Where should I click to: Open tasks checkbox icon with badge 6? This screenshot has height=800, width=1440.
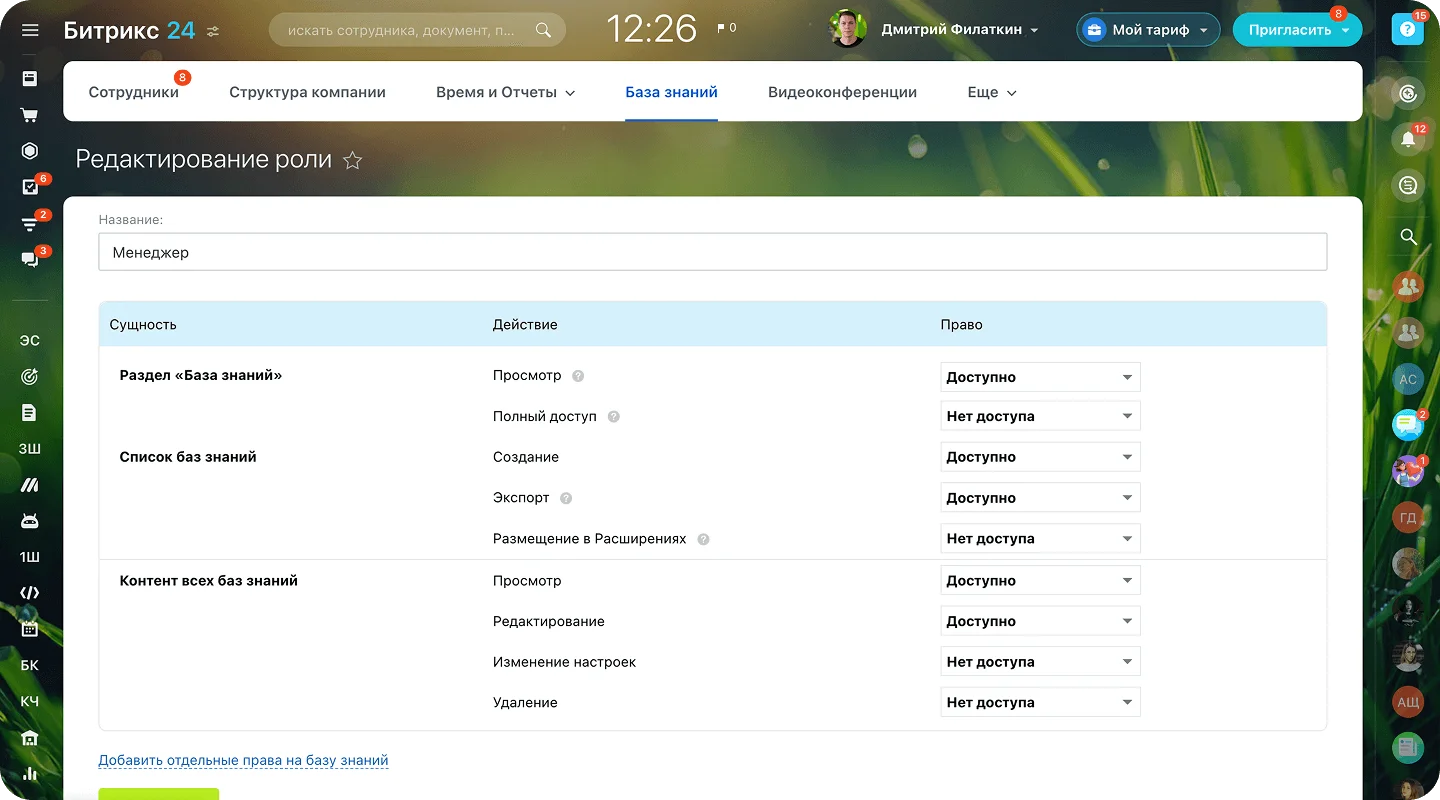(x=30, y=187)
